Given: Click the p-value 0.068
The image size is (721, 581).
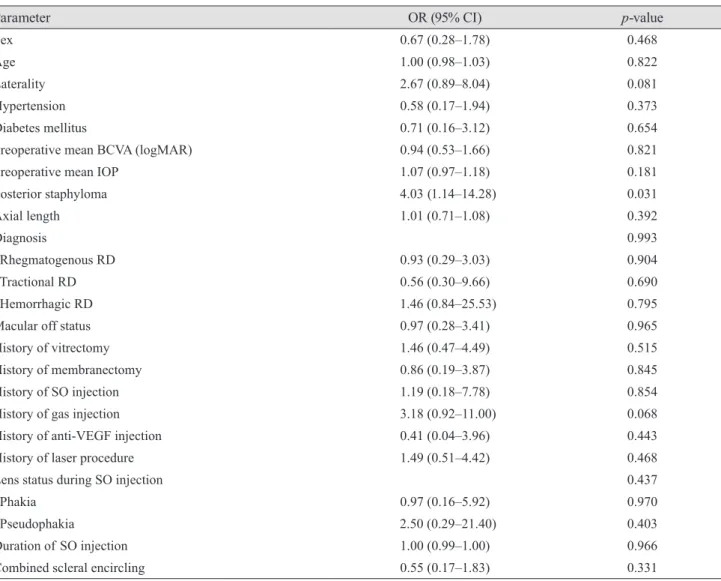Looking at the screenshot, I should tap(642, 414).
